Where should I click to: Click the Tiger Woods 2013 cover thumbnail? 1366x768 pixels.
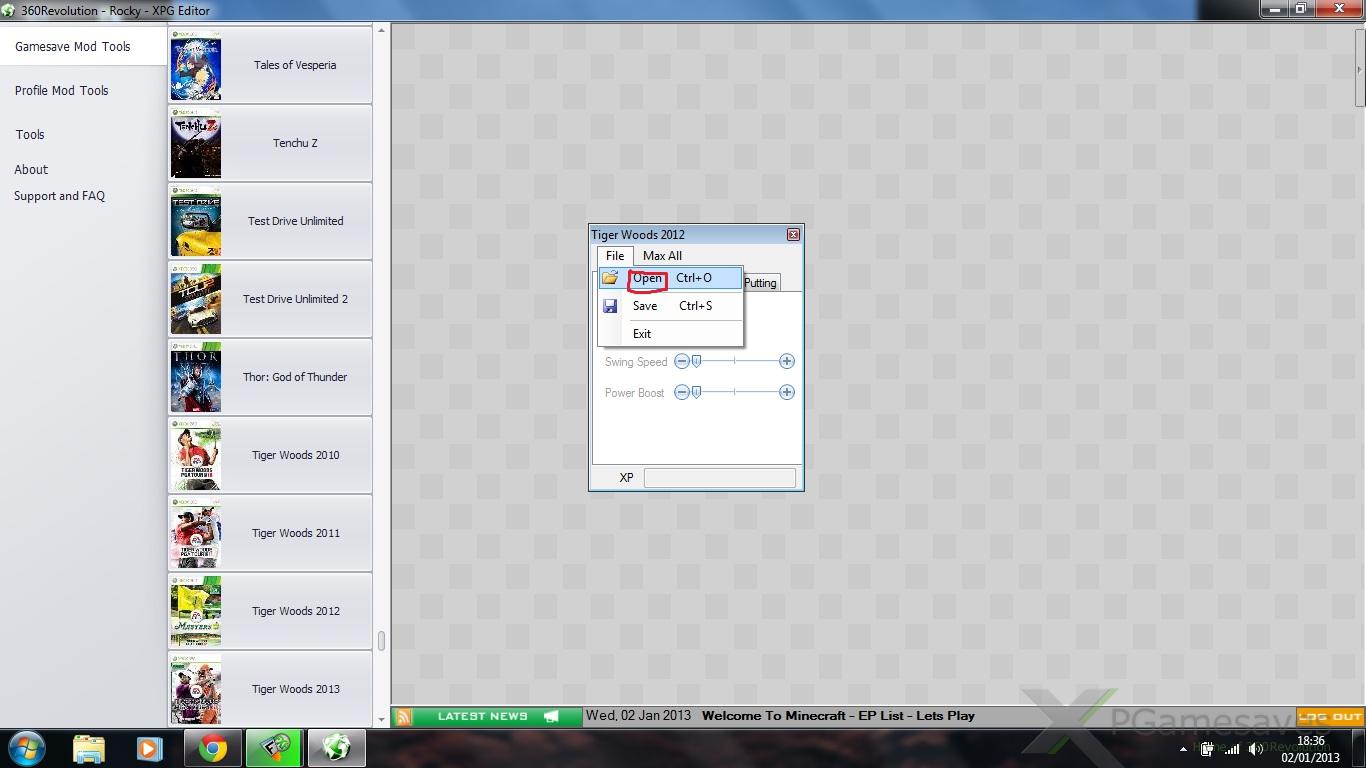click(x=196, y=690)
